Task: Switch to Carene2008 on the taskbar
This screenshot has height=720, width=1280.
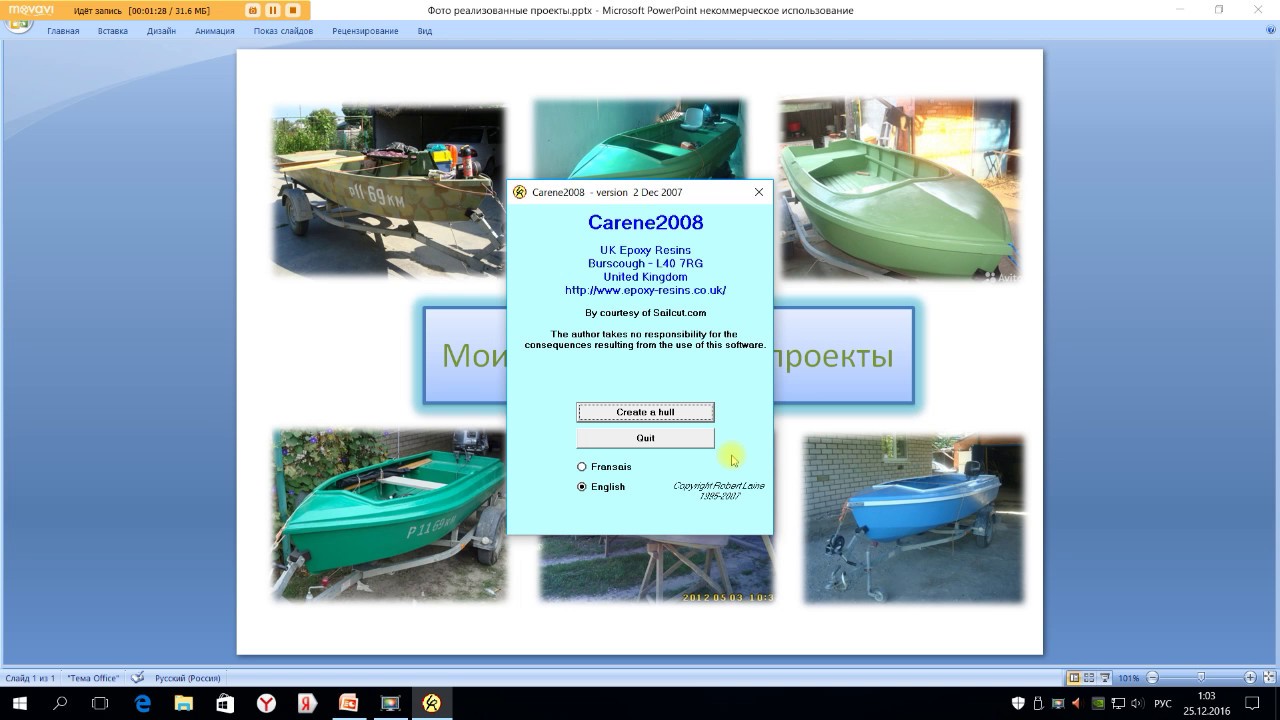Action: click(432, 703)
